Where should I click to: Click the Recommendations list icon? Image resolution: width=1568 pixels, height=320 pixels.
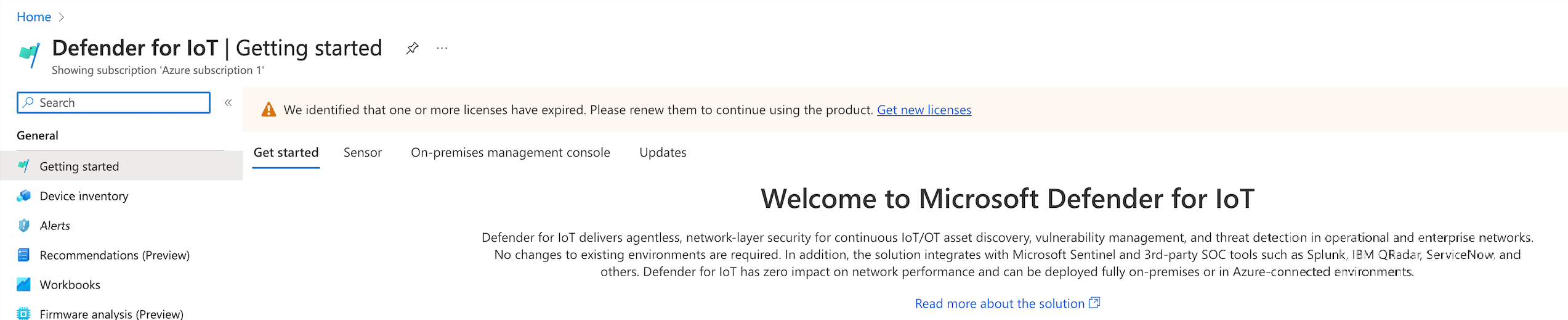24,255
